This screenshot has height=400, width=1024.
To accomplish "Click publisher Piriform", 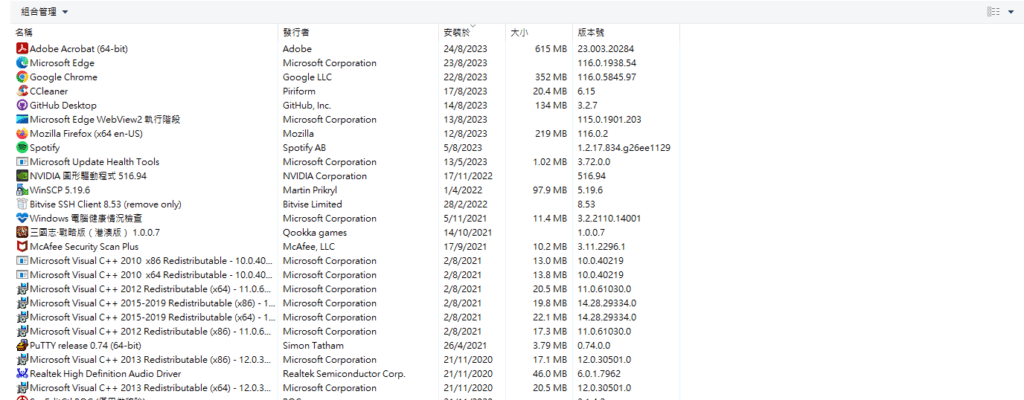I will (x=299, y=91).
